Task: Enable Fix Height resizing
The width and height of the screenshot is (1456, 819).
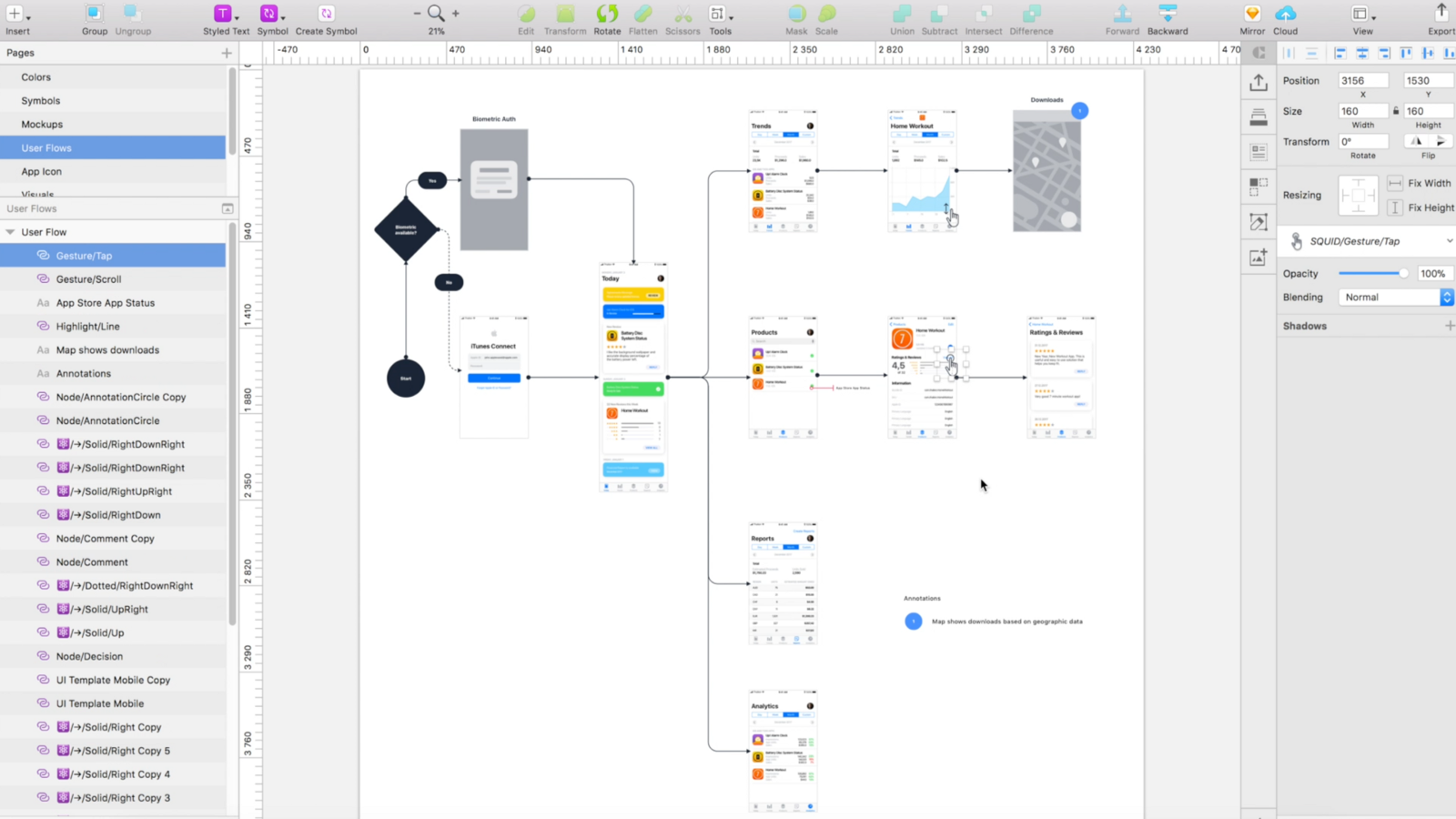Action: [1395, 207]
